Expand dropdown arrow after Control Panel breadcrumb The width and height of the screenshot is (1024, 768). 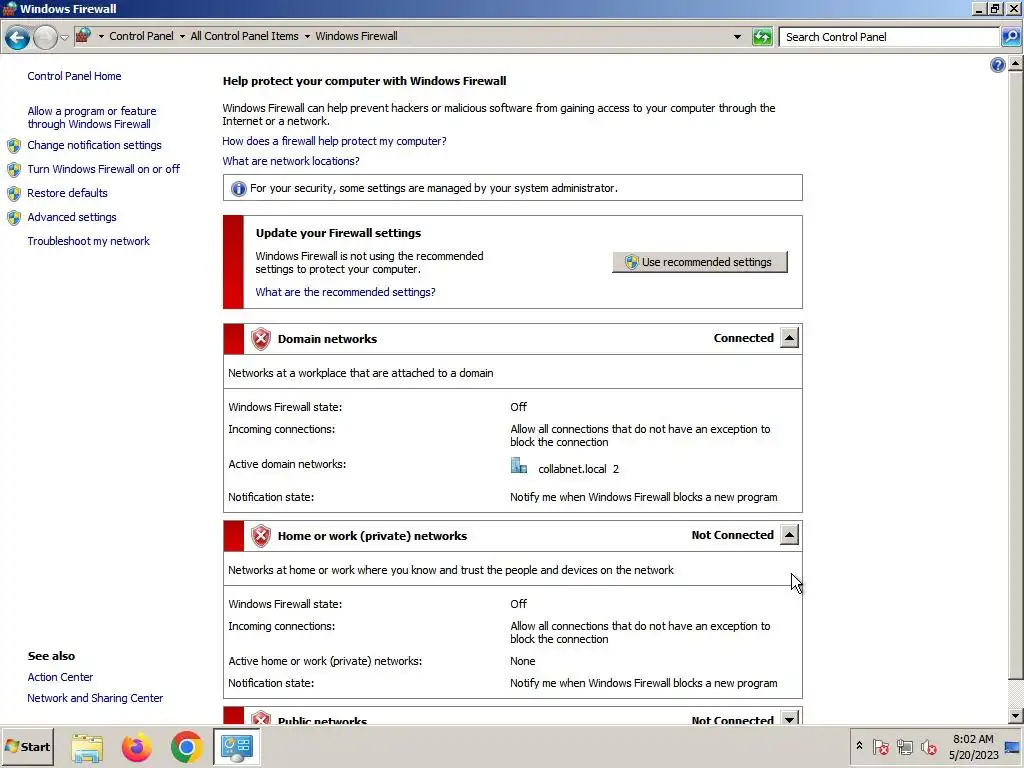(182, 37)
